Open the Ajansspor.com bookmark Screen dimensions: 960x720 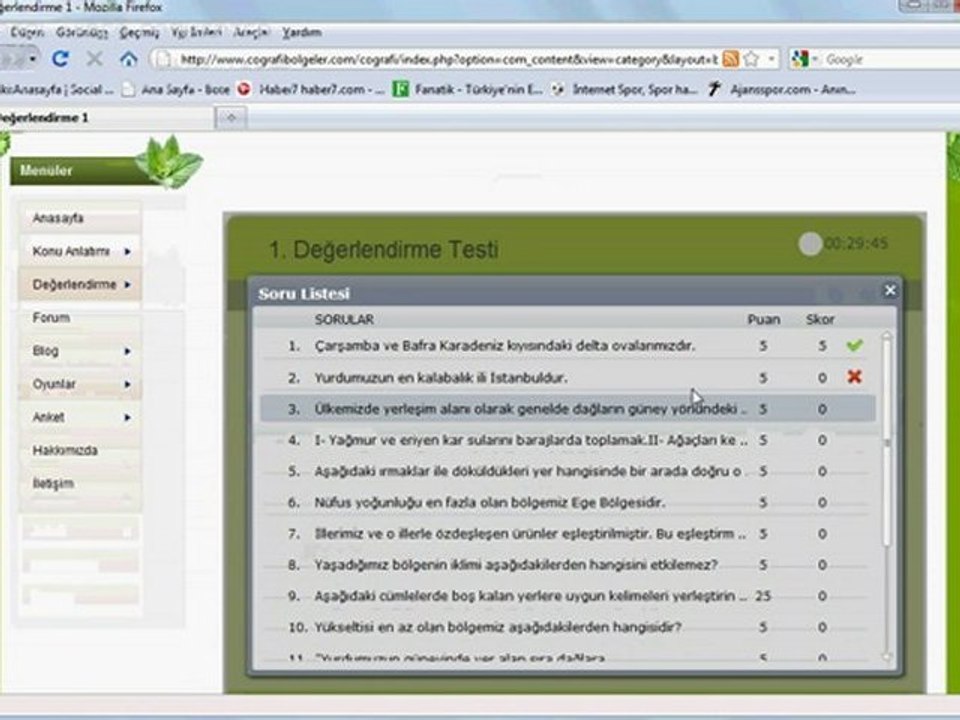pyautogui.click(x=782, y=89)
